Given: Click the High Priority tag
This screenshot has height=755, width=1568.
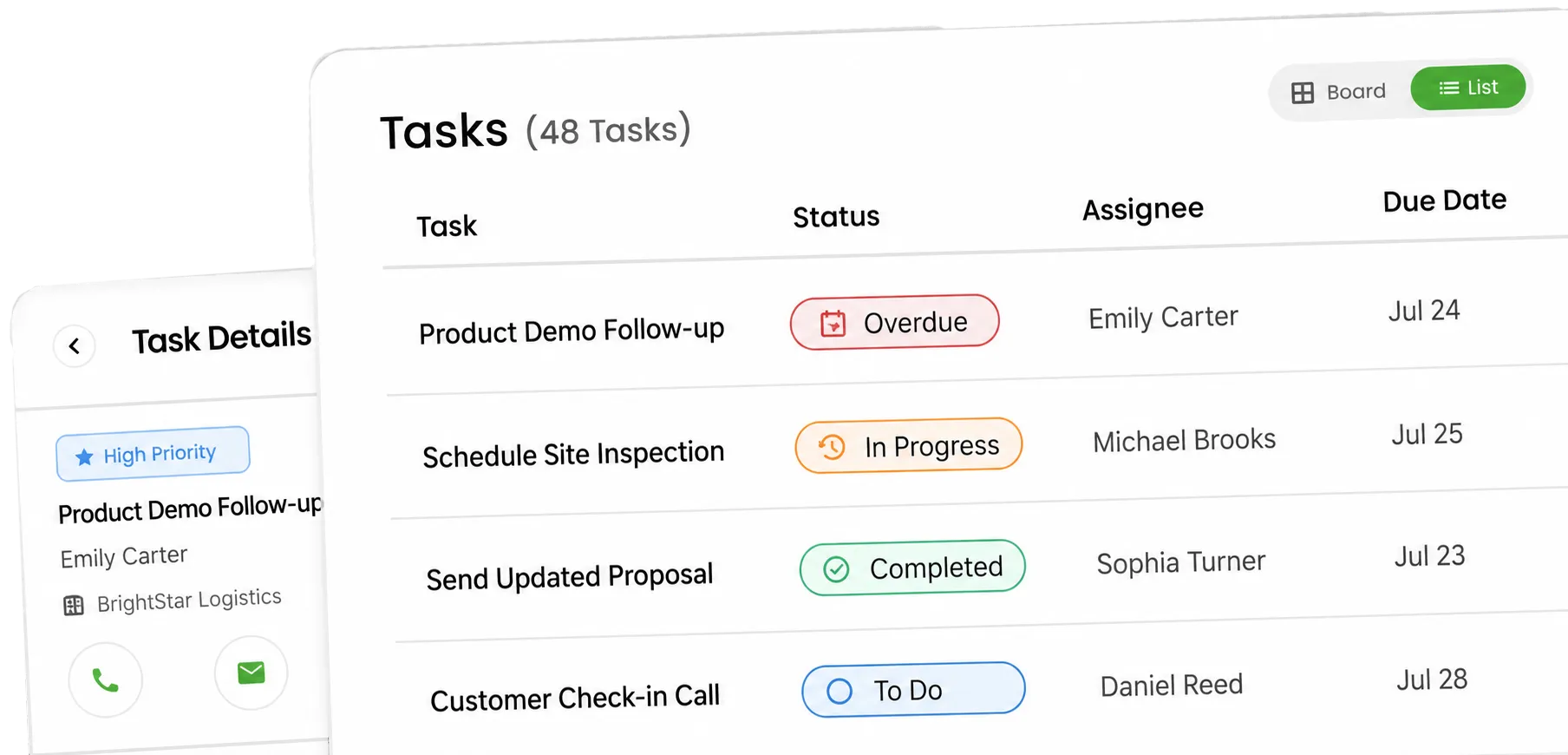Looking at the screenshot, I should click(x=153, y=453).
